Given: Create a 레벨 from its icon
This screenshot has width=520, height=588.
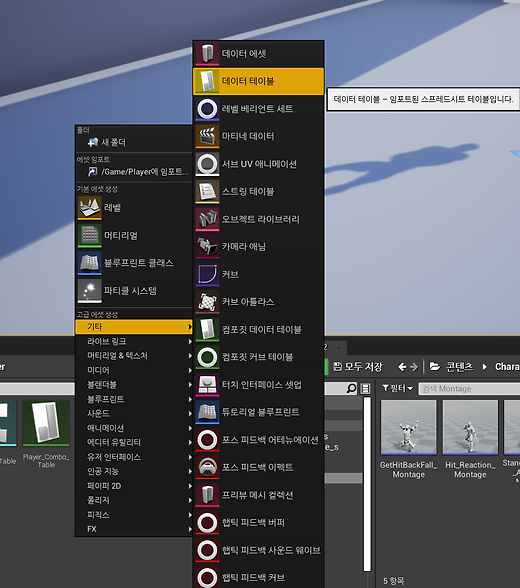Looking at the screenshot, I should (x=90, y=208).
